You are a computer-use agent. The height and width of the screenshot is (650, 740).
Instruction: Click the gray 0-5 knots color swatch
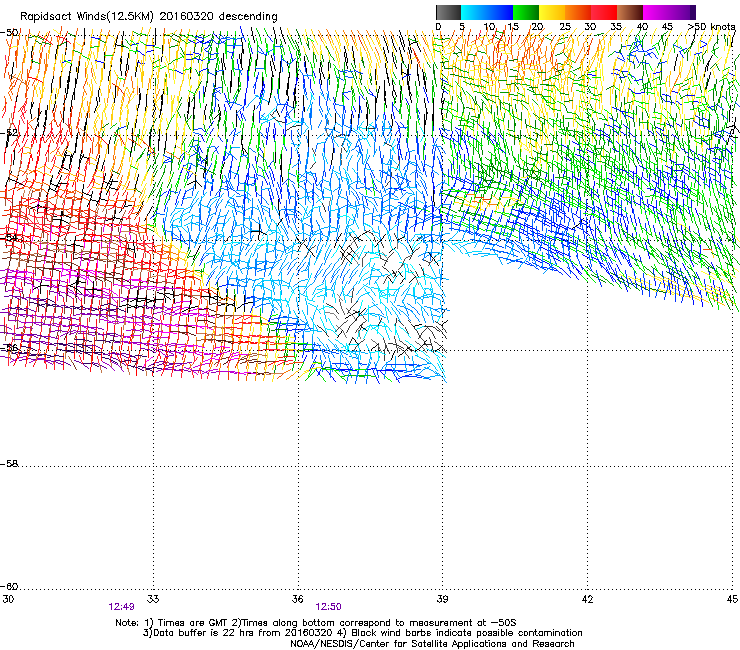pos(448,12)
